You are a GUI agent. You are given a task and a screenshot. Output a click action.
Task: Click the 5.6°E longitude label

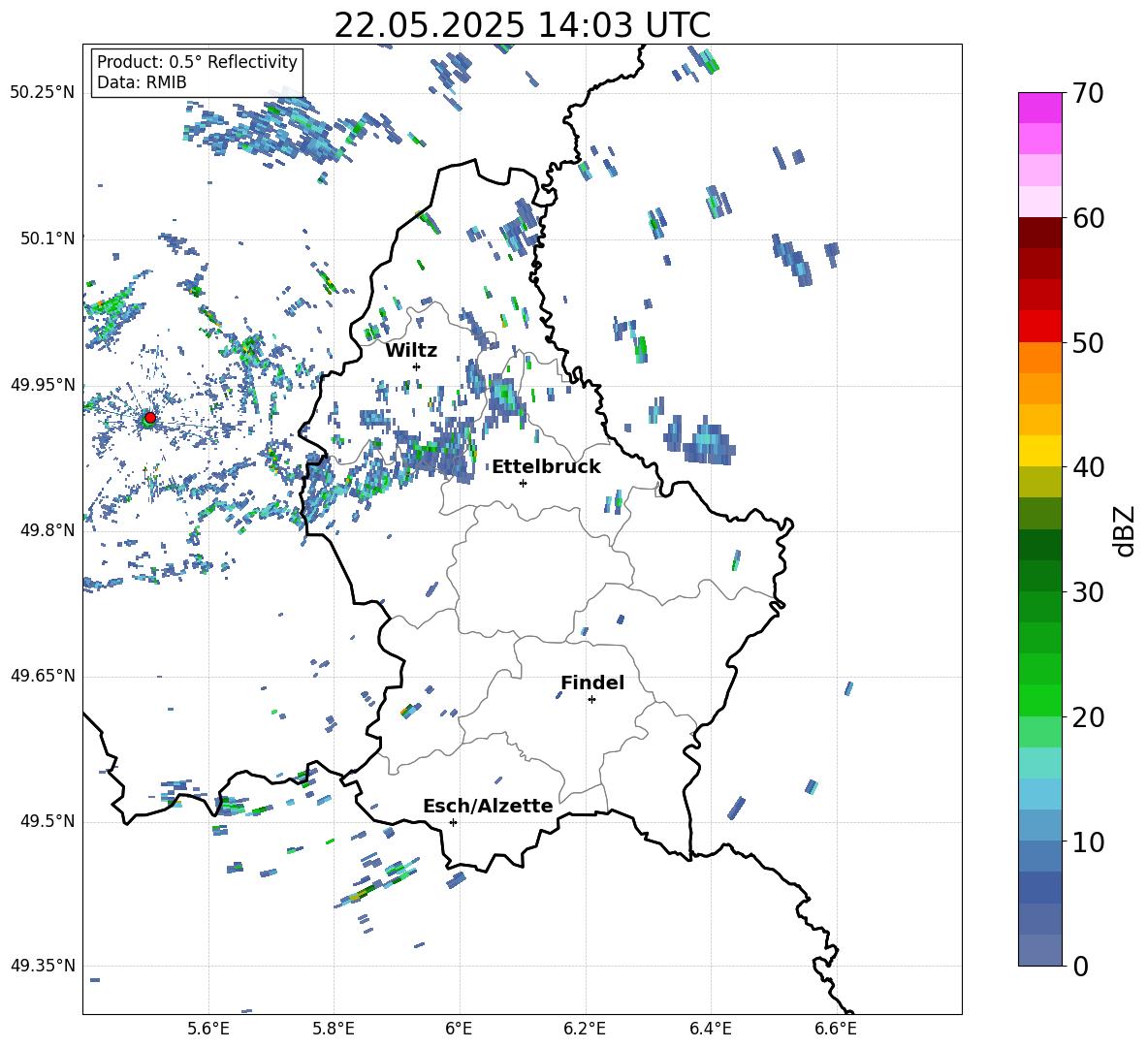(x=208, y=1030)
